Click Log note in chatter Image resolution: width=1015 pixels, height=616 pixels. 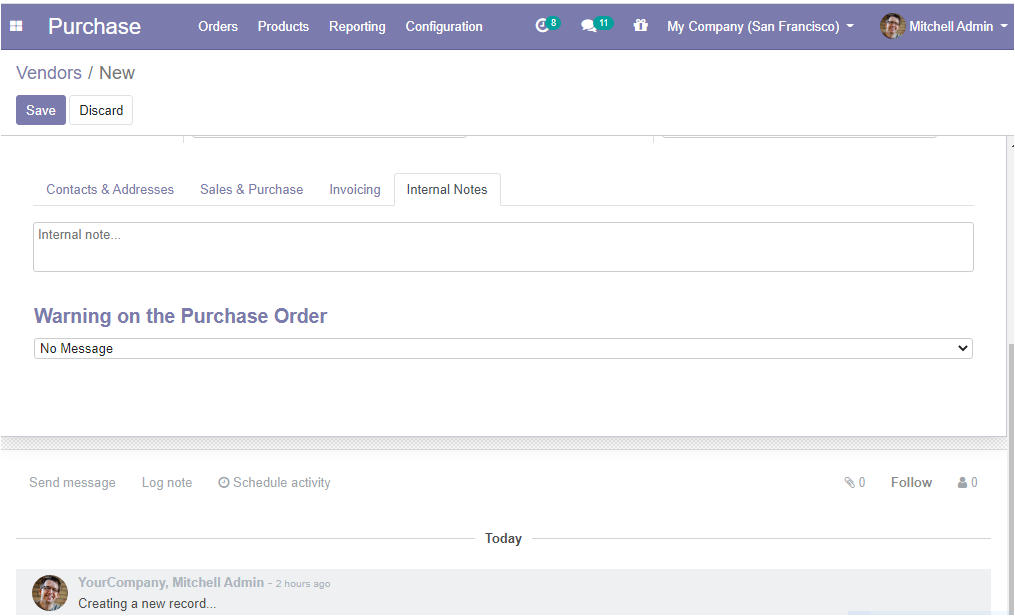167,482
